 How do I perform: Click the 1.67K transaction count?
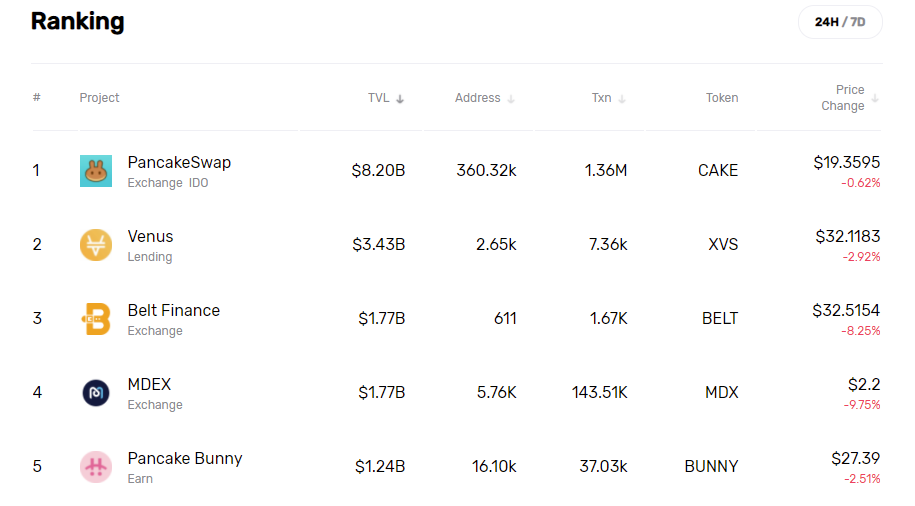[609, 319]
